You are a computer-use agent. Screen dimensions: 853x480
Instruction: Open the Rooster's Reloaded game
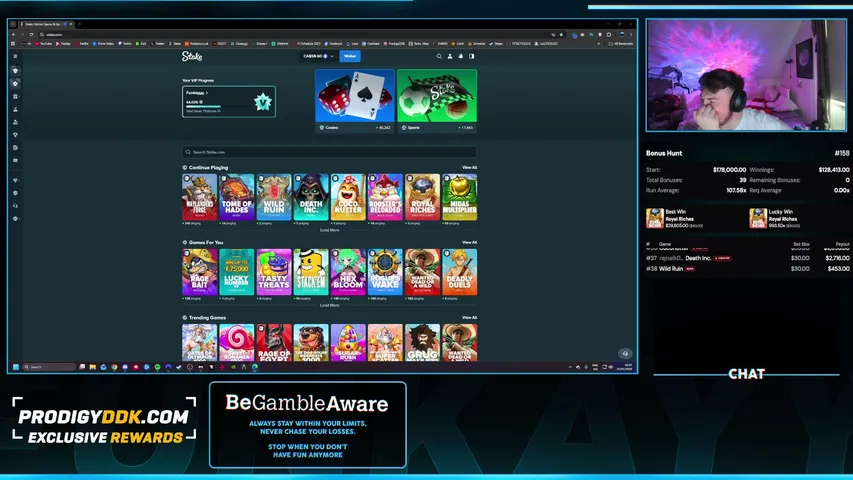click(385, 197)
